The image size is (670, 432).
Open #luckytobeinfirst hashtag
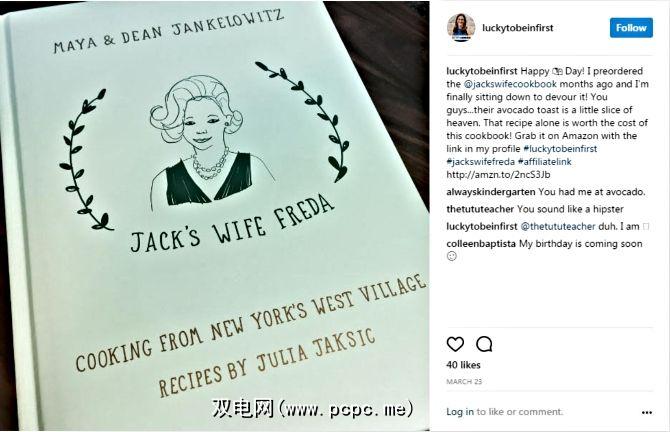(560, 149)
